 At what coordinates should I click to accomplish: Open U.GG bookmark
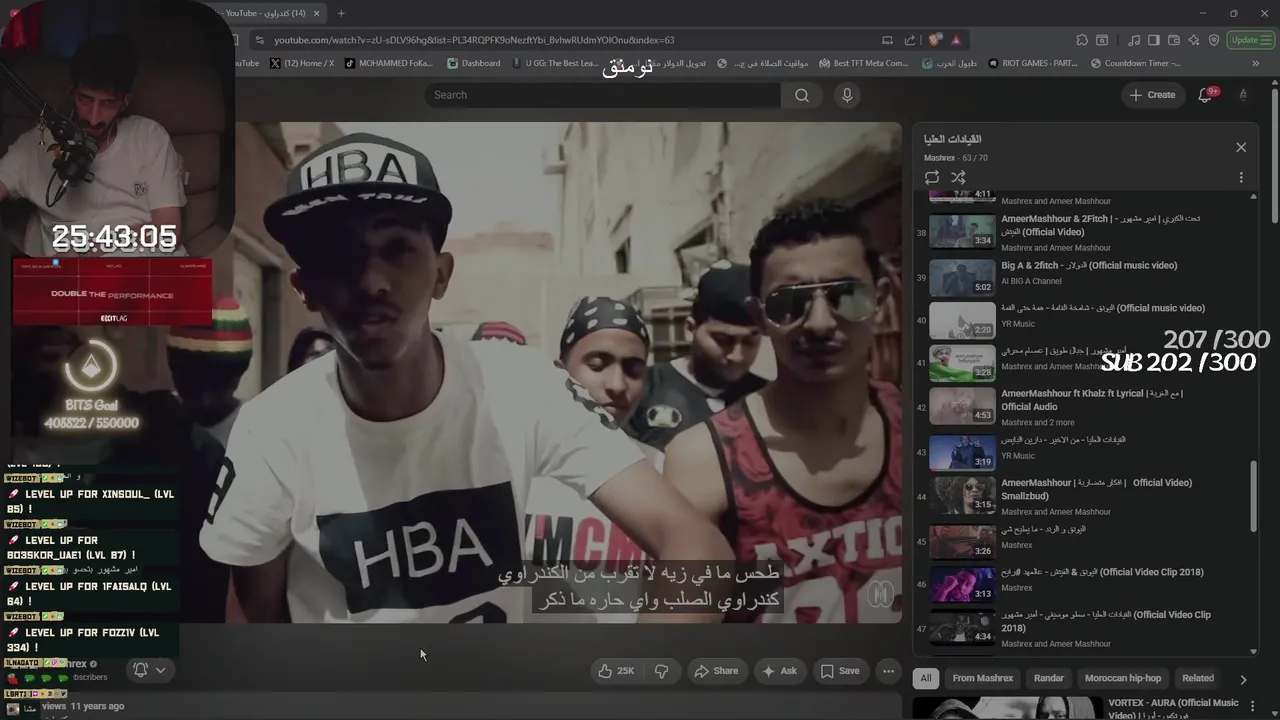click(x=555, y=63)
